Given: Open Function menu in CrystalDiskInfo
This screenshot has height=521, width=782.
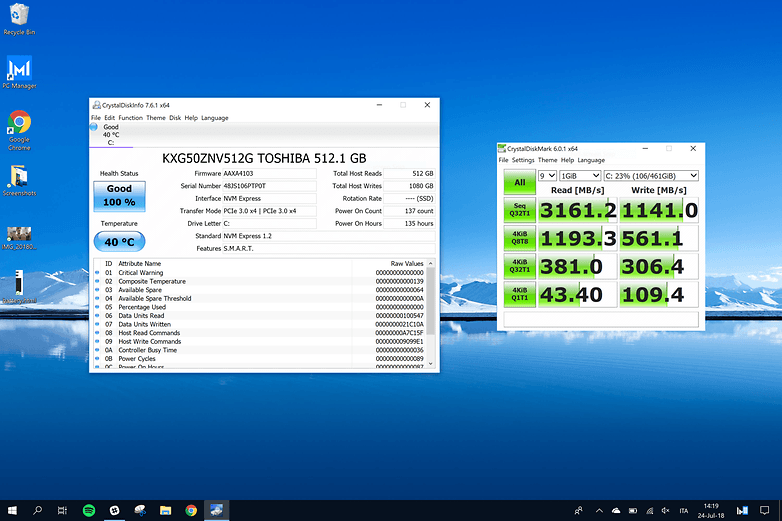Looking at the screenshot, I should click(130, 118).
